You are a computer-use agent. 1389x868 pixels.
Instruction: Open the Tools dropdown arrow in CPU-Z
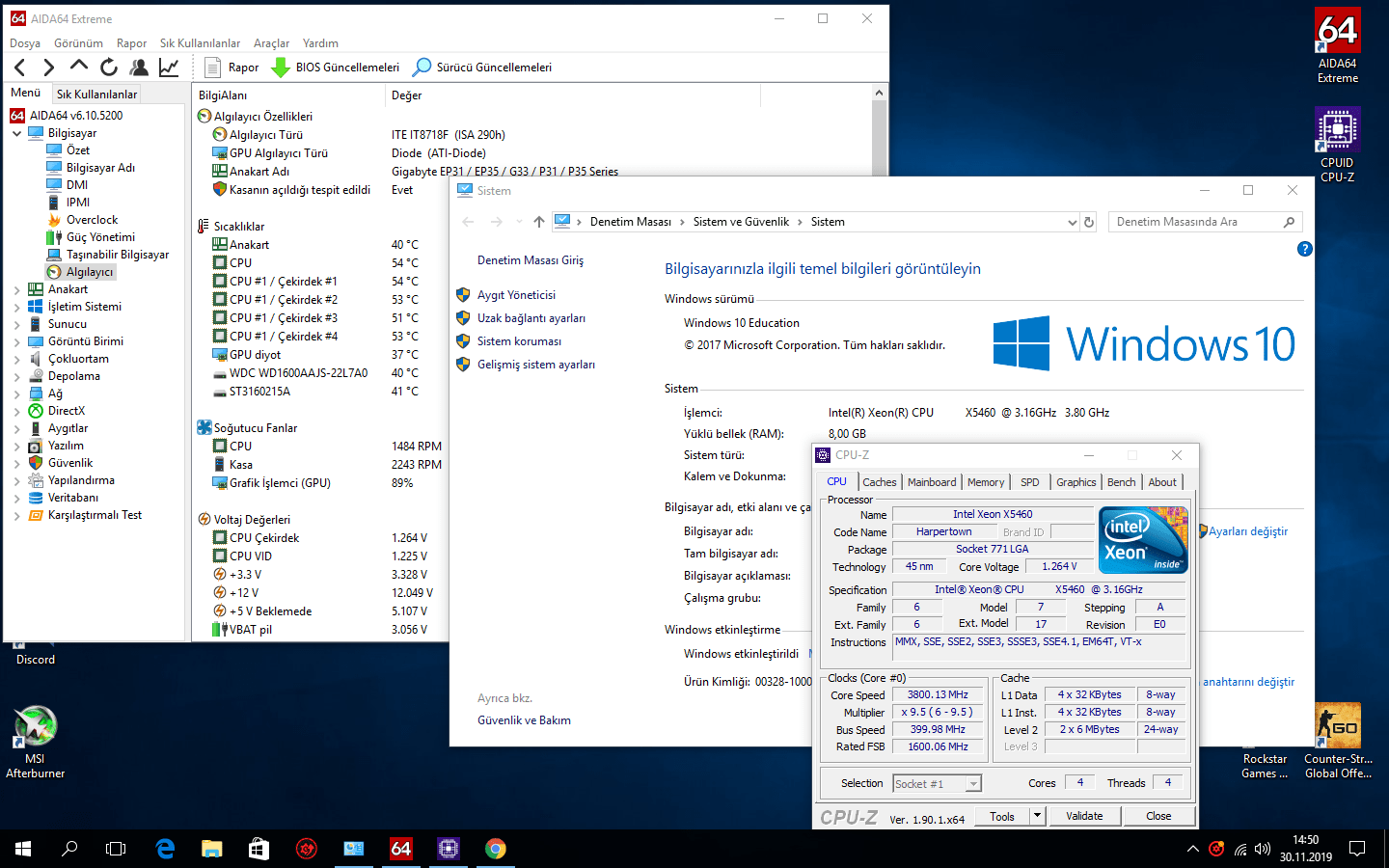pos(1037,816)
